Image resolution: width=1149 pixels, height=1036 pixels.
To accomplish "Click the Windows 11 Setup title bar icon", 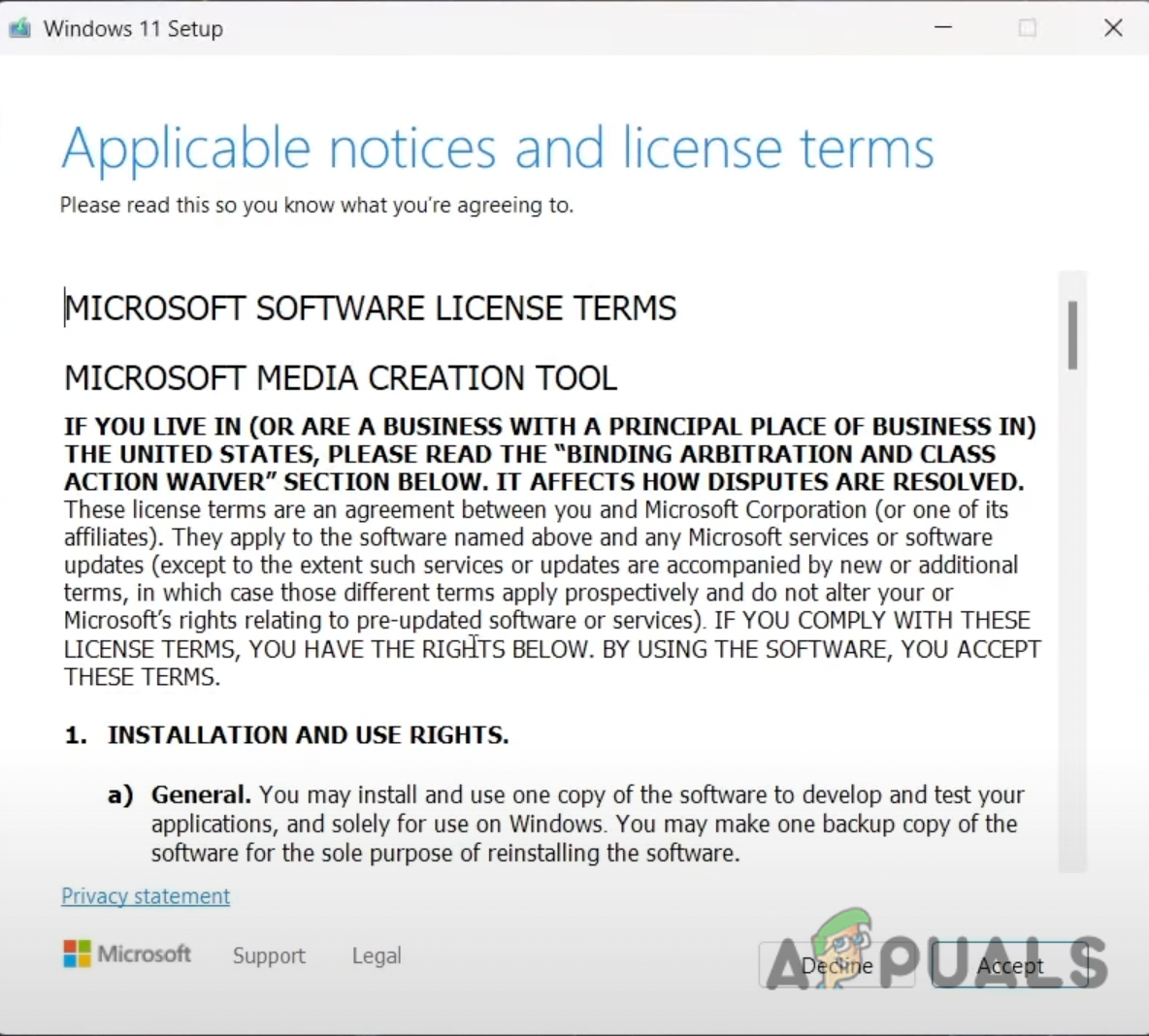I will [x=20, y=28].
